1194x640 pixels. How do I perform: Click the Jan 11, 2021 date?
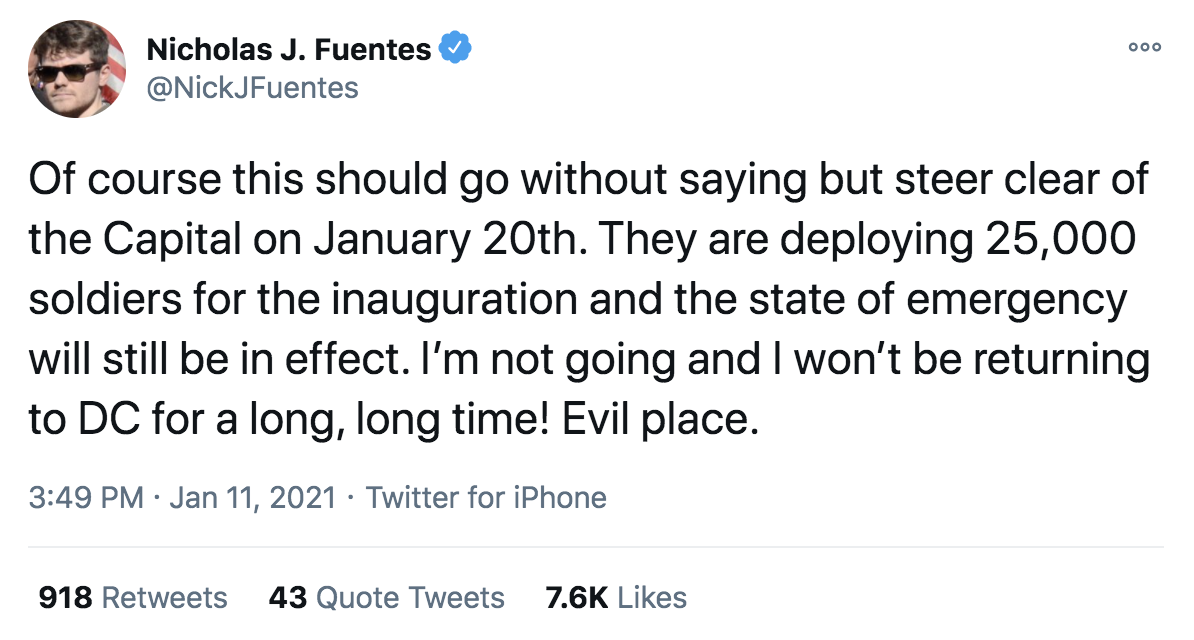coord(252,497)
